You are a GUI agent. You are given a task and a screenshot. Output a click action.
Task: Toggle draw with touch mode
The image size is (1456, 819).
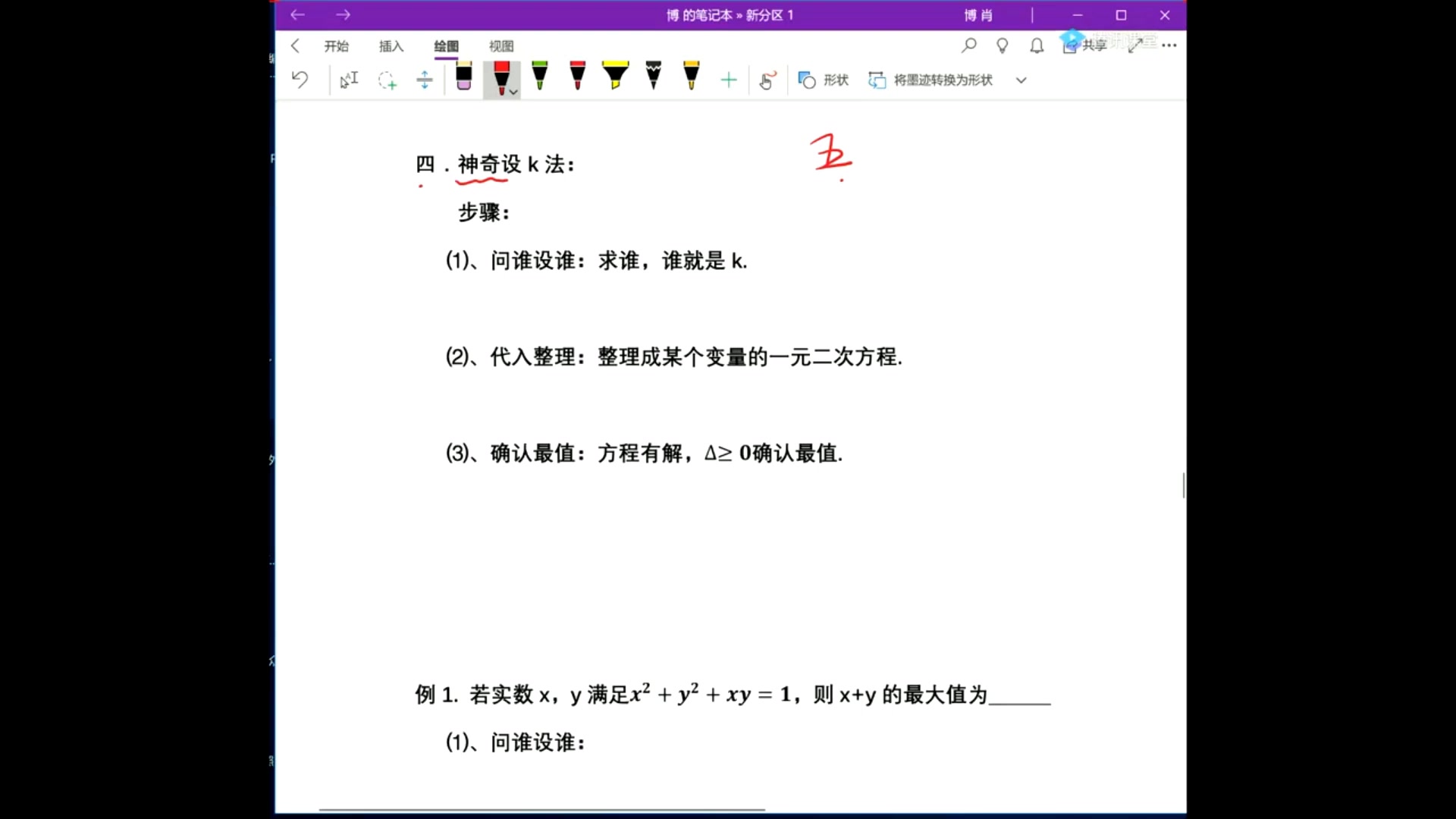pos(767,80)
